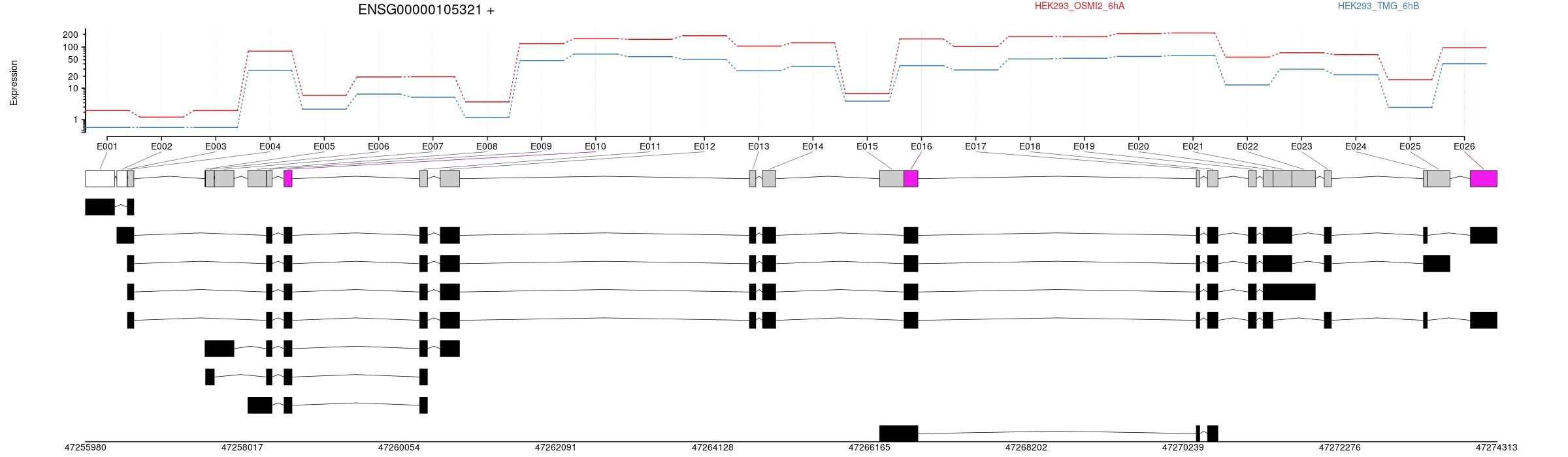
Task: Click exon label E013
Action: click(x=759, y=146)
